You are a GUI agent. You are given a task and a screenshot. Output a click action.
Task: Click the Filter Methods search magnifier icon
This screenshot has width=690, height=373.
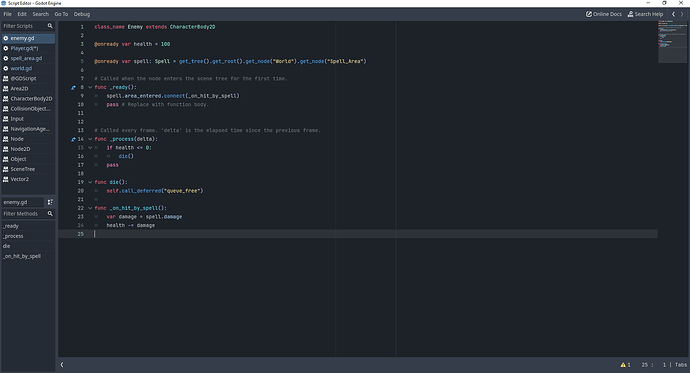click(x=50, y=214)
